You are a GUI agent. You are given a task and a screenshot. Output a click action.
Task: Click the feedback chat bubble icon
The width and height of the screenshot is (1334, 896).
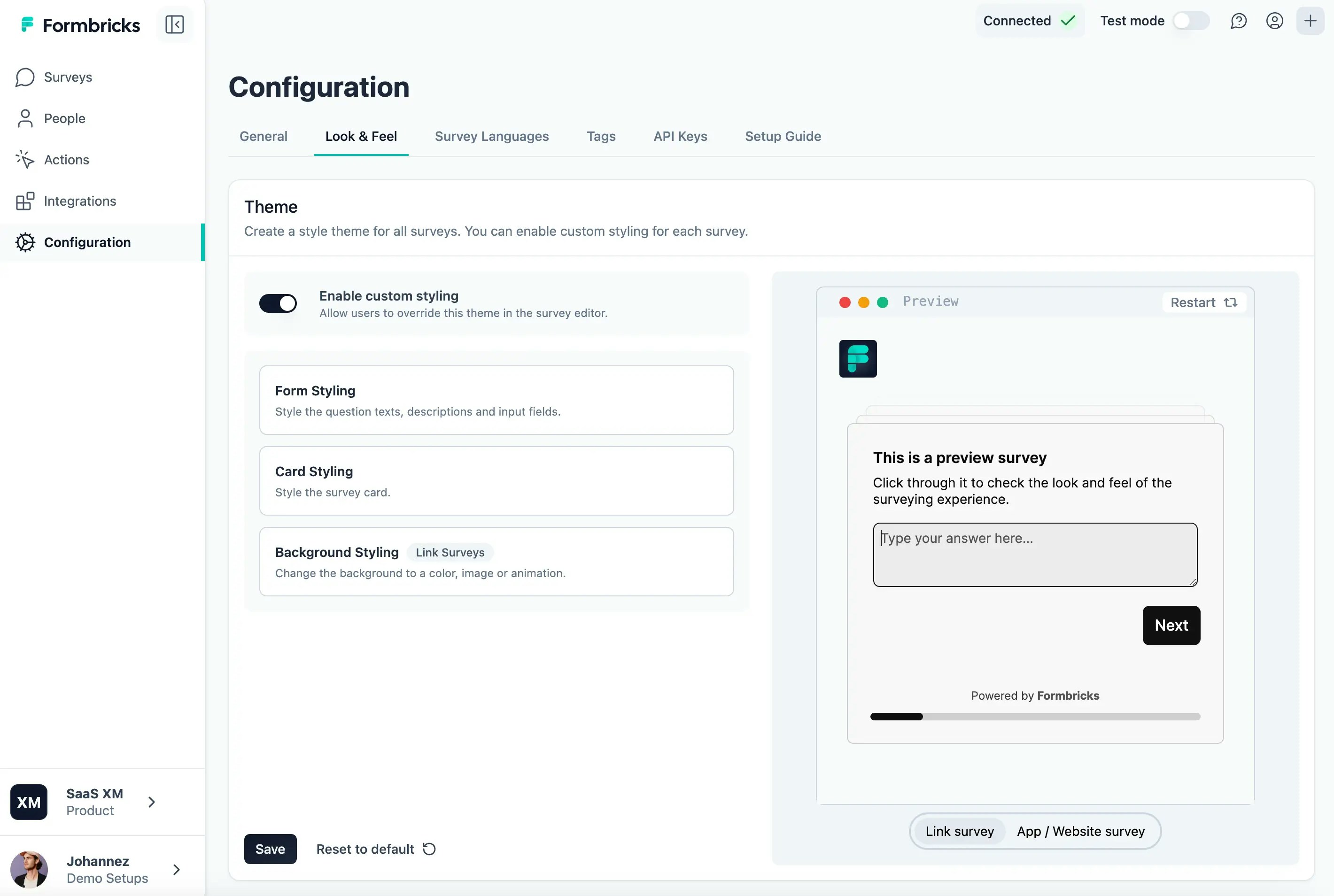tap(1238, 21)
